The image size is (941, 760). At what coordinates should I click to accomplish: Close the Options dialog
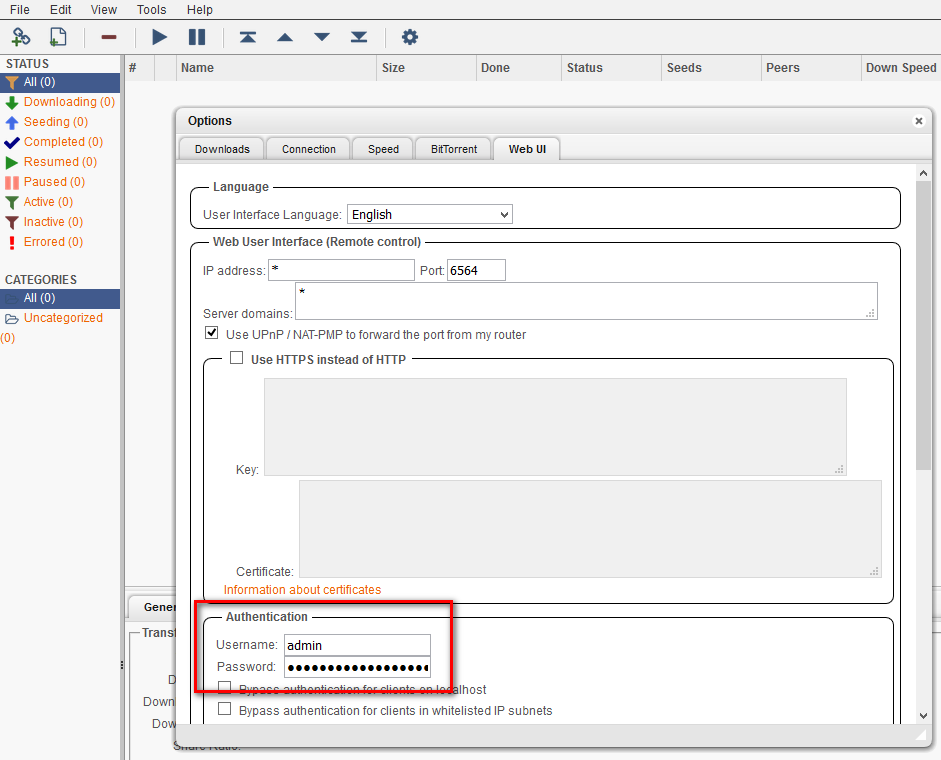(919, 121)
